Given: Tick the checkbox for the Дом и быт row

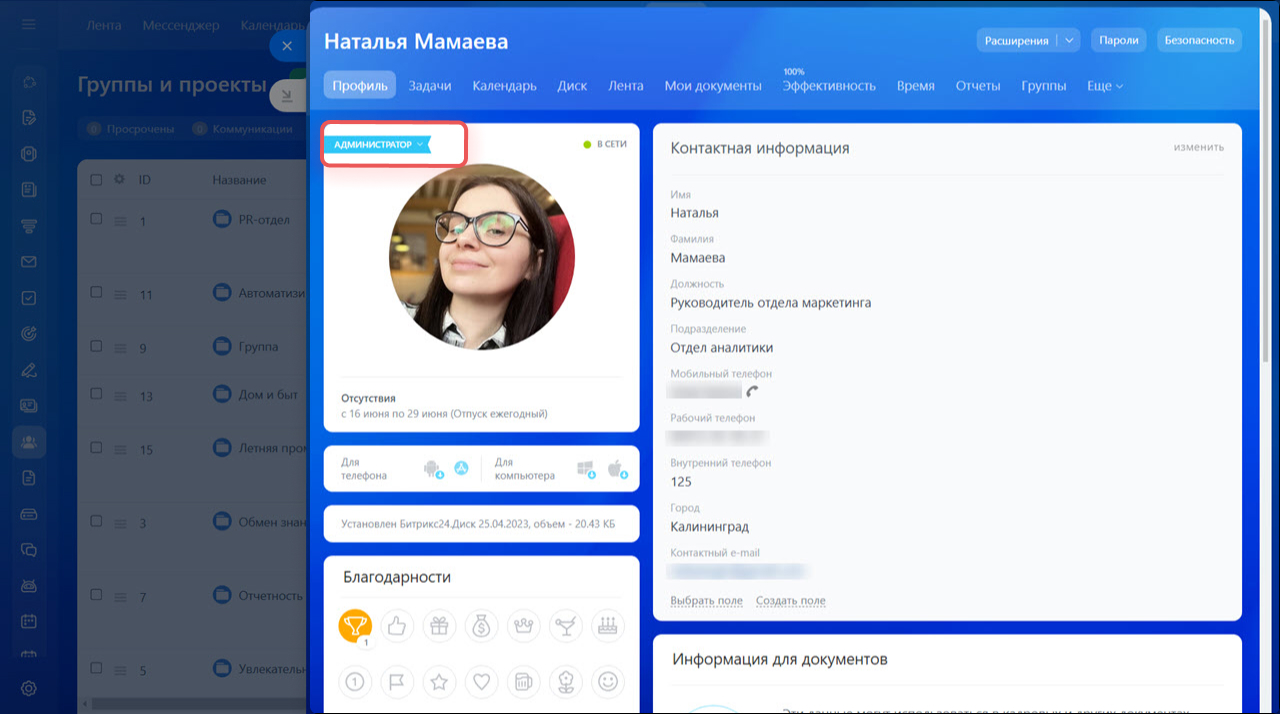Looking at the screenshot, I should tap(96, 394).
